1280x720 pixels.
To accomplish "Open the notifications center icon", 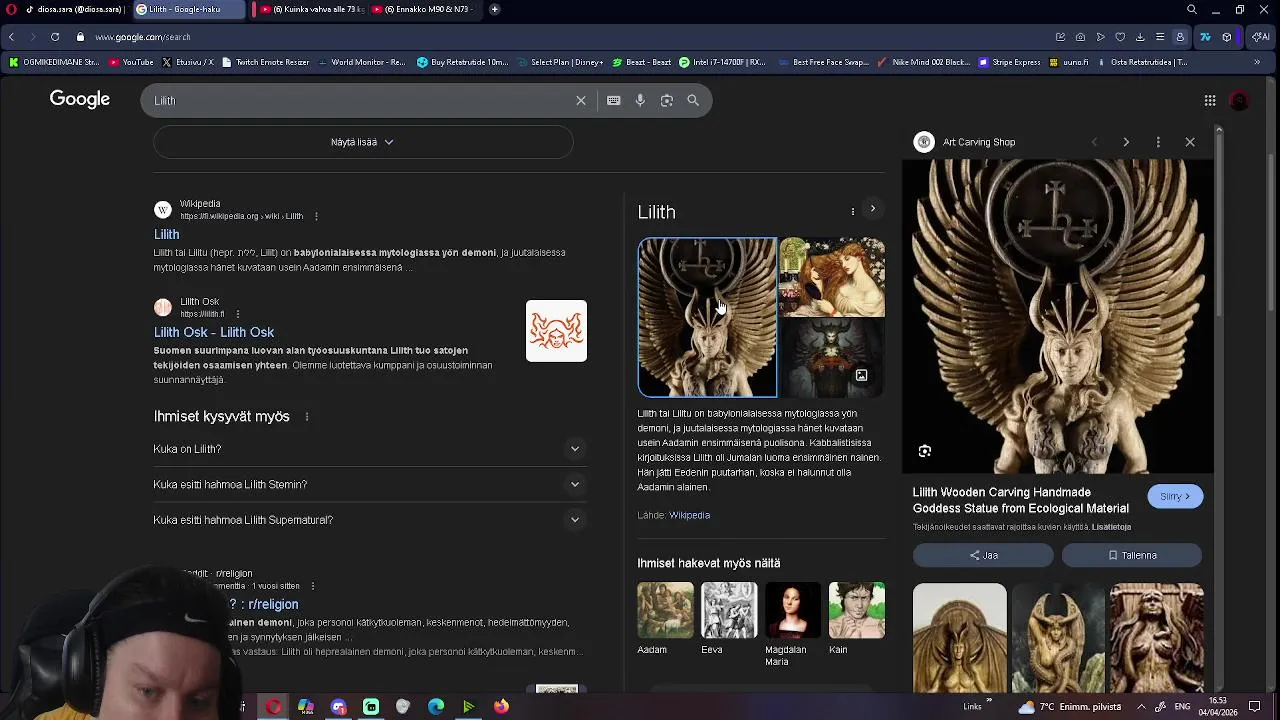I will coord(1254,707).
